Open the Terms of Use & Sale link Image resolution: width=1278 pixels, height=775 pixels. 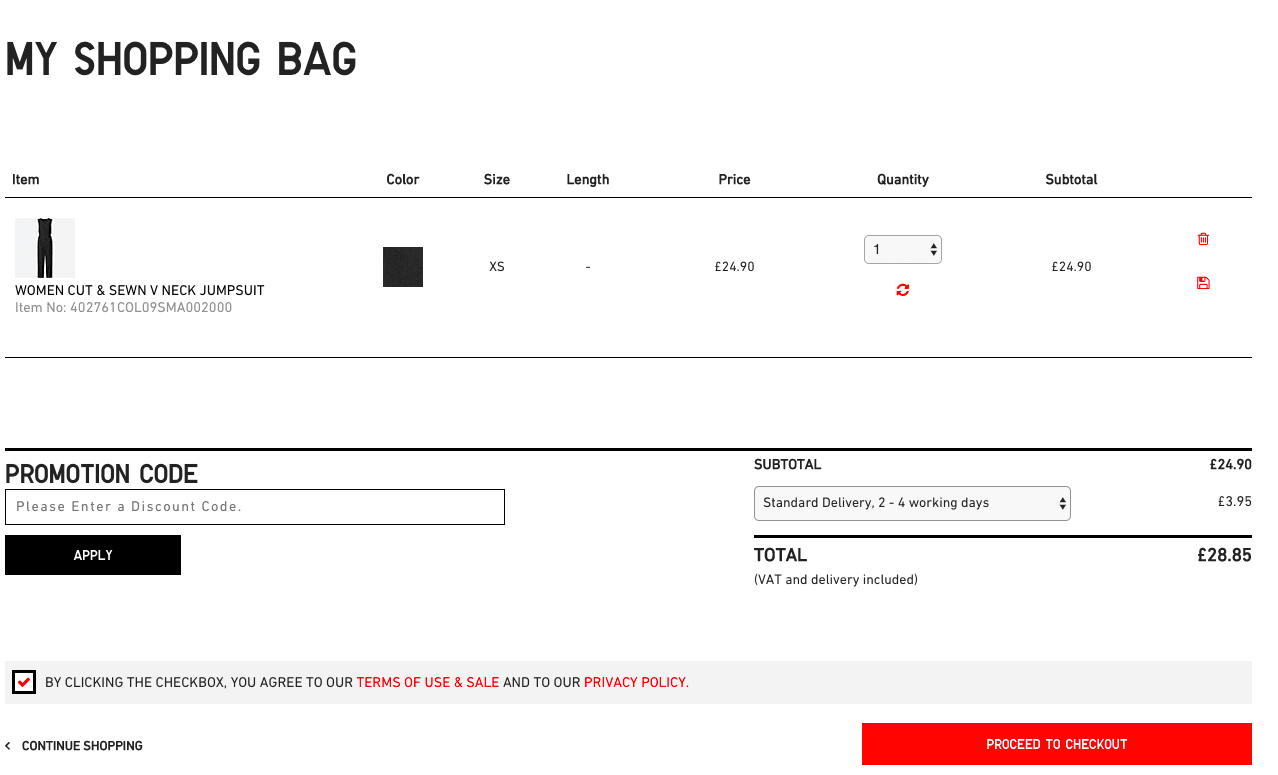coord(427,683)
